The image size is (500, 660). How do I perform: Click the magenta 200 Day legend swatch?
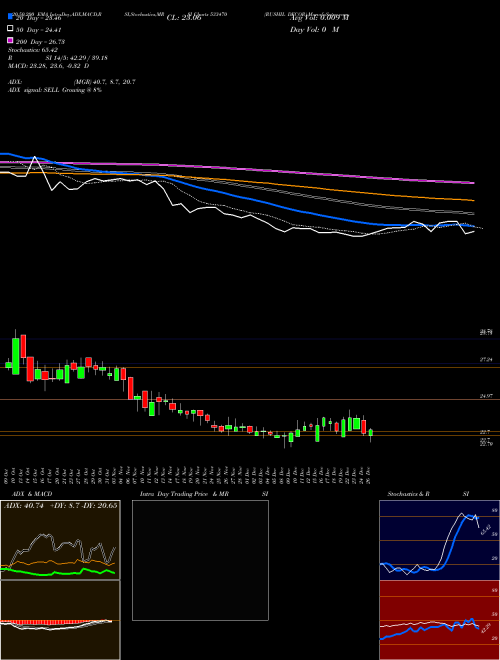tap(10, 41)
